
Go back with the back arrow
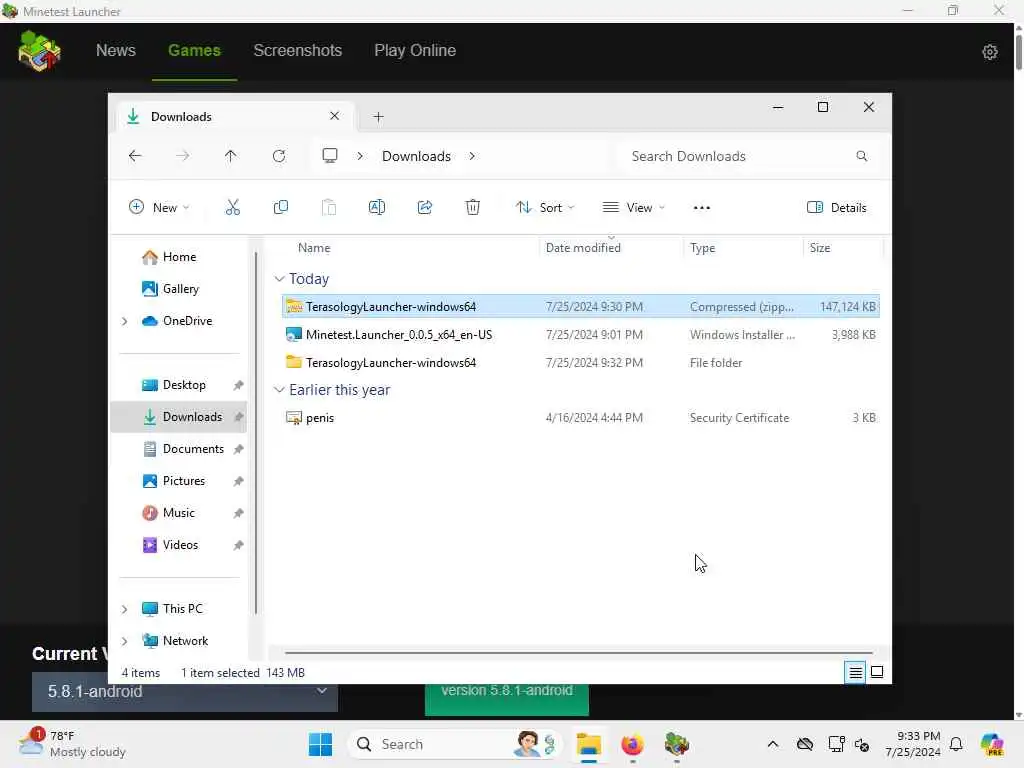click(135, 156)
